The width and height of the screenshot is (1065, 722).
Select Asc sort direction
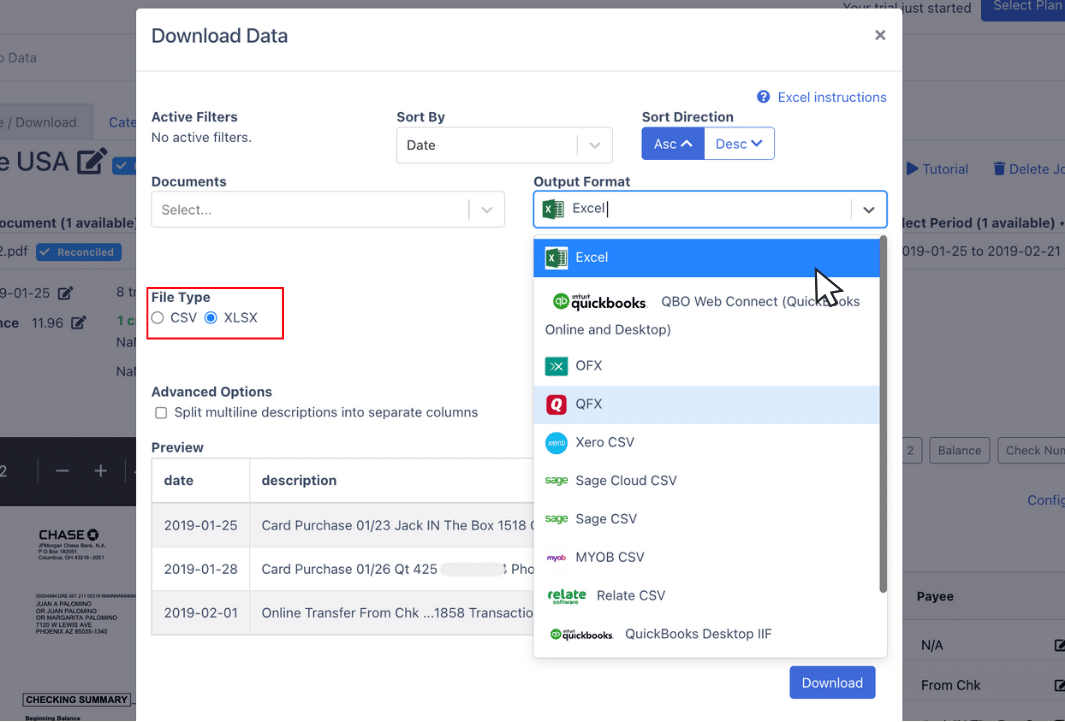[672, 144]
